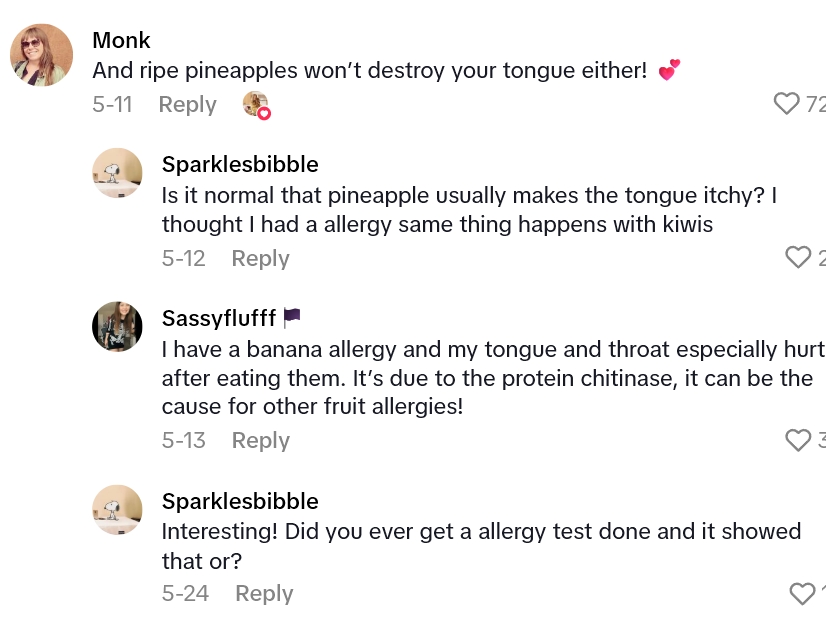
Task: Click the creator-liked badge beside Monk's Reply
Action: click(257, 105)
